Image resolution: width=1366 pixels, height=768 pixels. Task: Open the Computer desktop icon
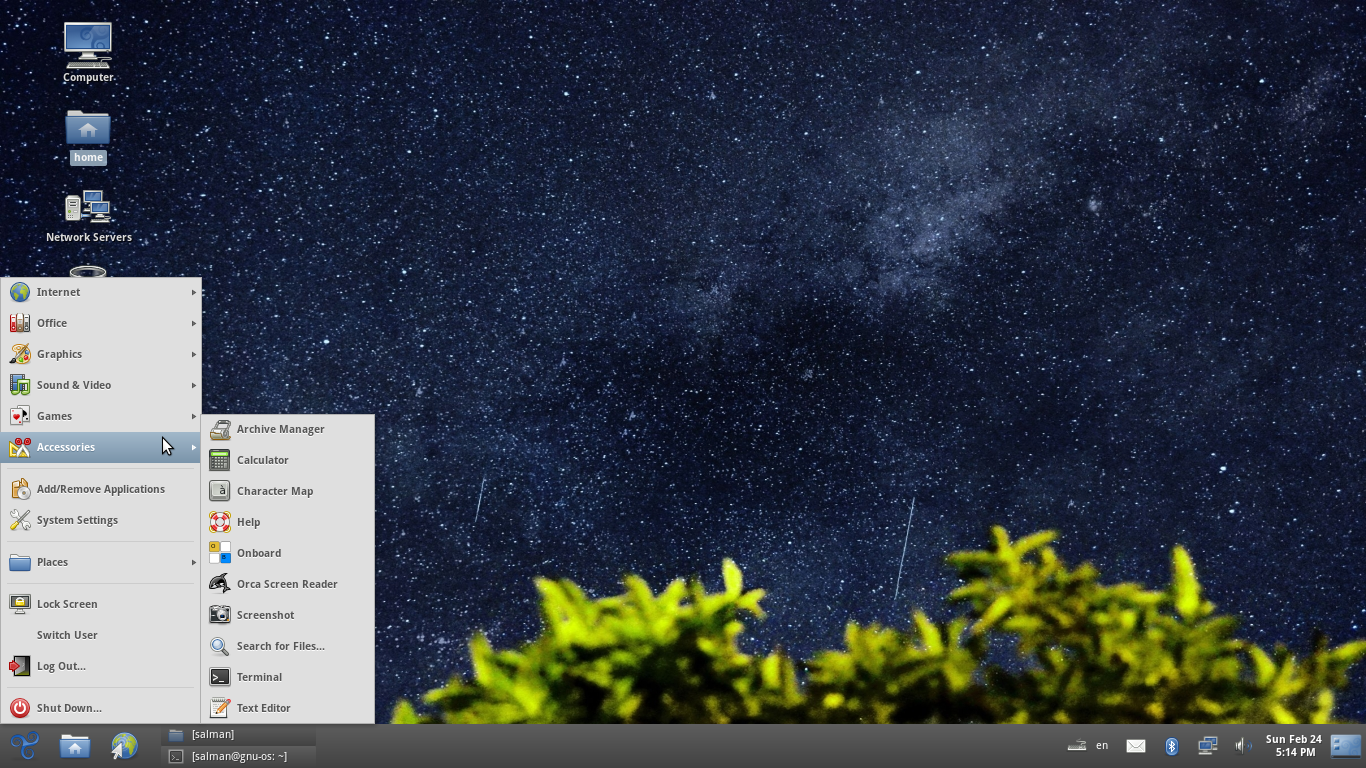(x=88, y=50)
